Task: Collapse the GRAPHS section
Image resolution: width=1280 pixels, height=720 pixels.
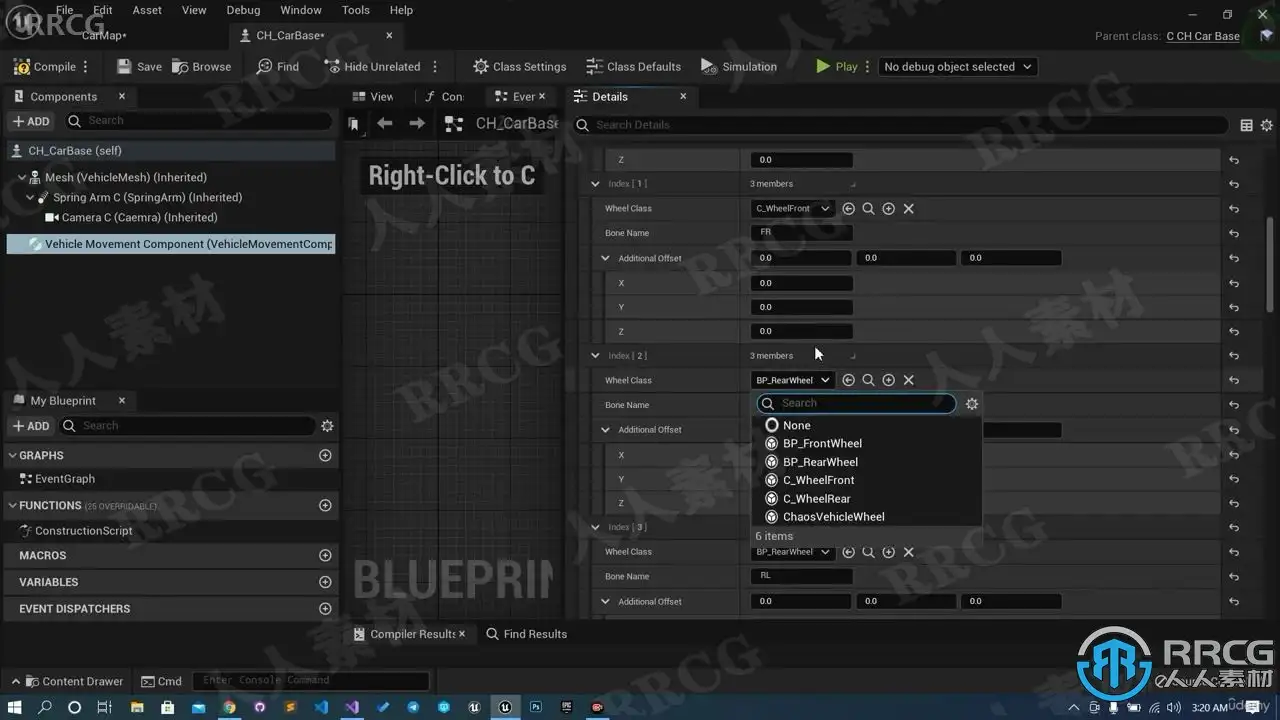Action: coord(12,455)
